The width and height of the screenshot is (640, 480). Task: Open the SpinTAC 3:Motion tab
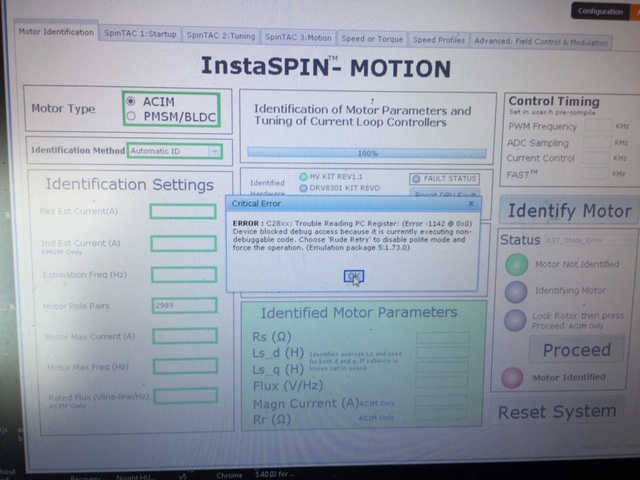point(298,38)
